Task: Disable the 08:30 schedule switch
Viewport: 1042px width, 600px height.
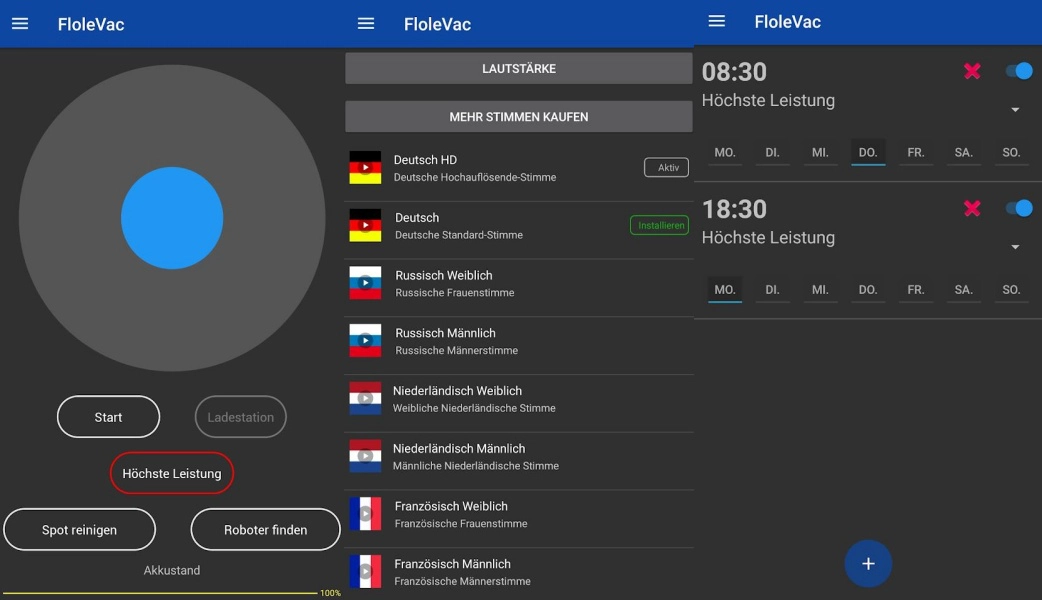Action: coord(1019,71)
